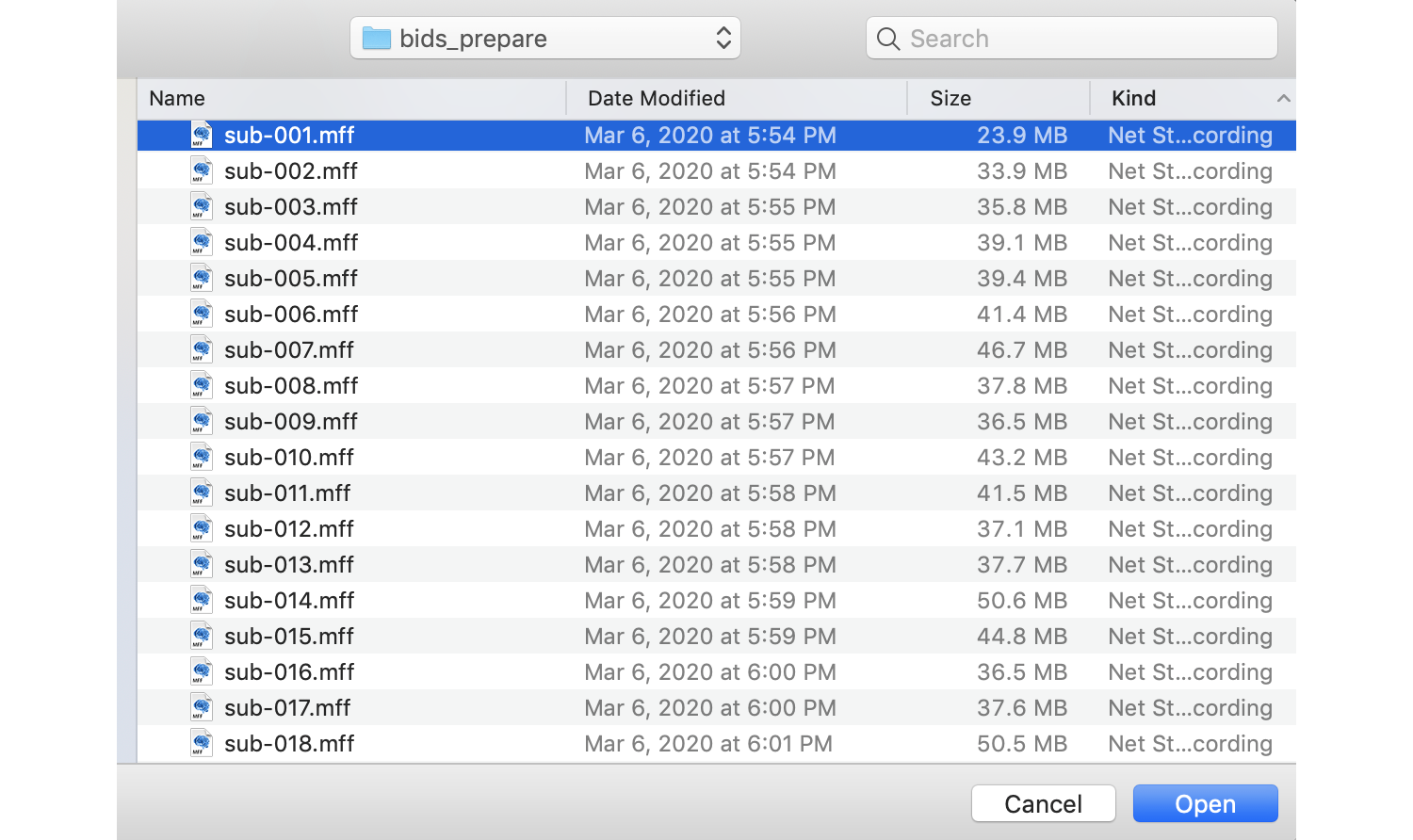The image size is (1413, 840).
Task: Sort files by Name column header
Action: click(x=177, y=99)
